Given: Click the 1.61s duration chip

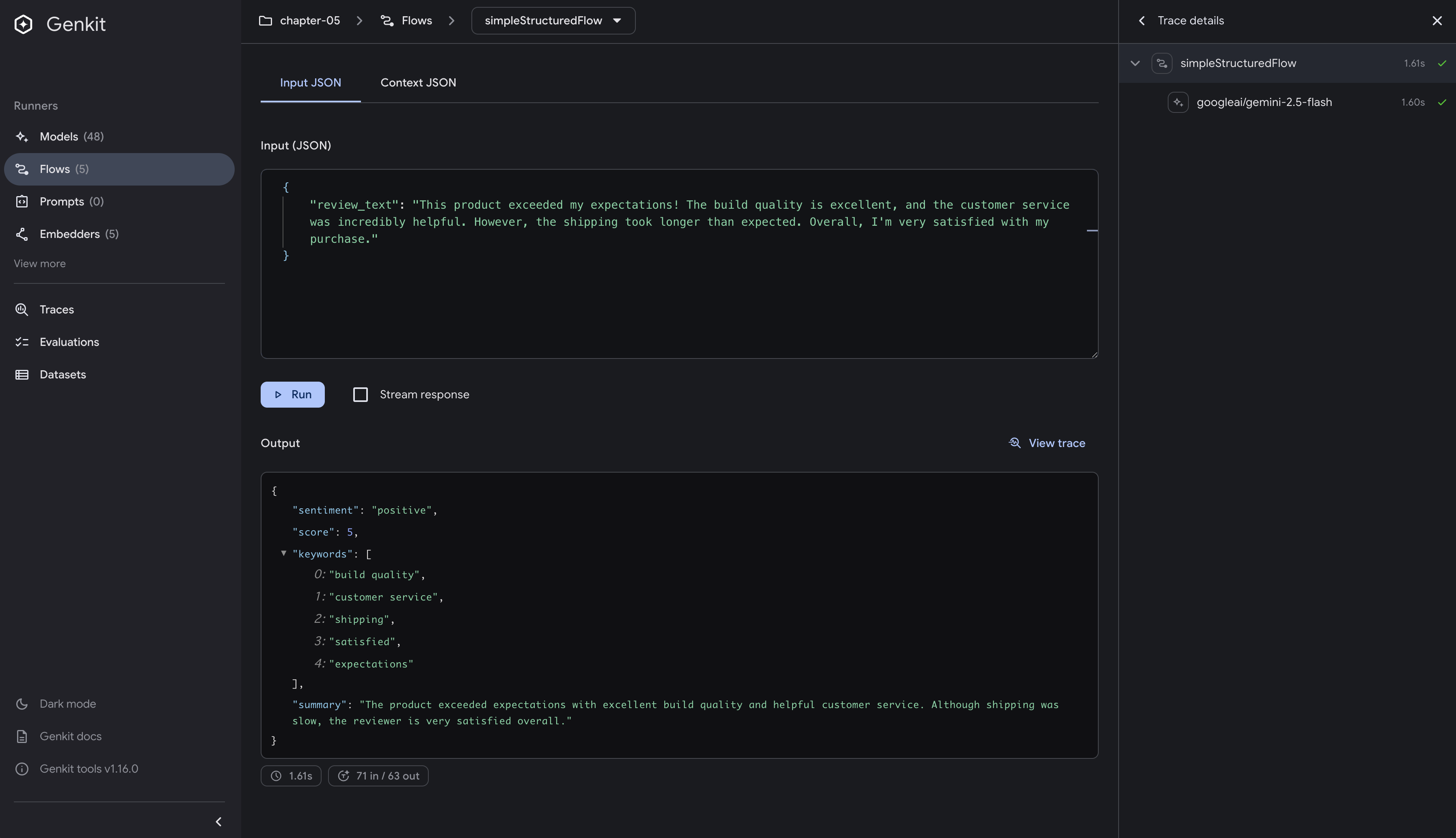Looking at the screenshot, I should [291, 776].
